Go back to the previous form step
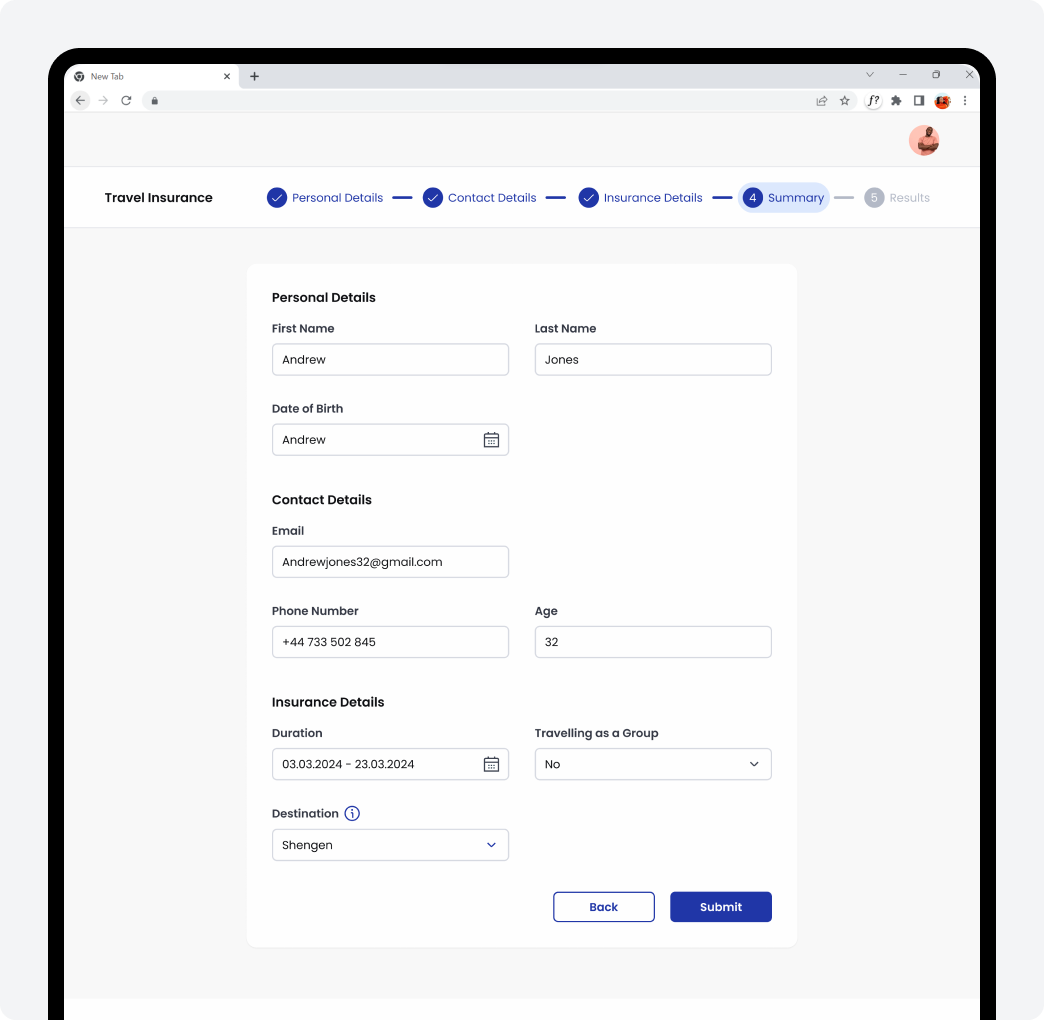 [603, 906]
